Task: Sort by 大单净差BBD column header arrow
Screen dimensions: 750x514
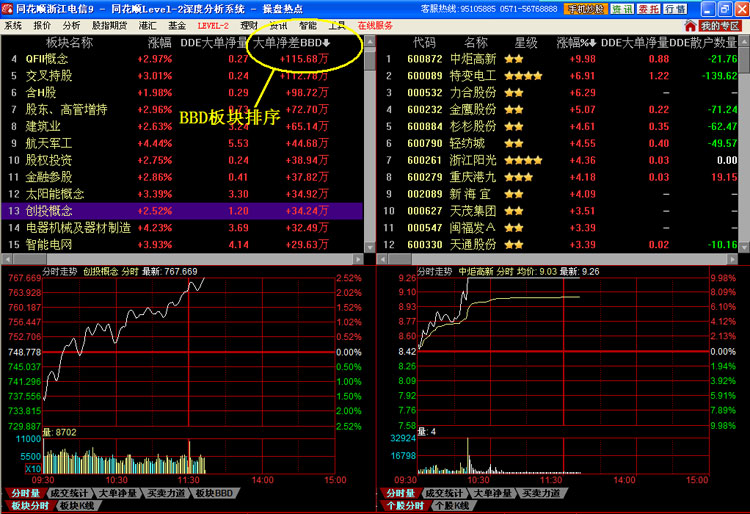Action: point(326,43)
